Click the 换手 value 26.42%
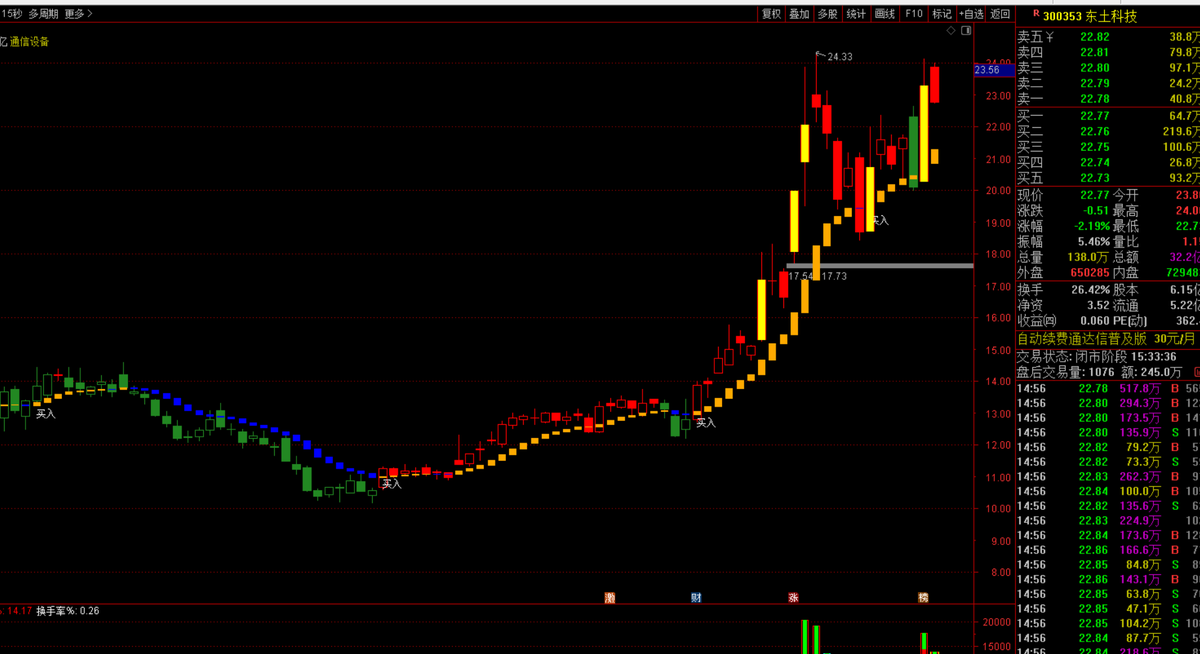 tap(1090, 289)
